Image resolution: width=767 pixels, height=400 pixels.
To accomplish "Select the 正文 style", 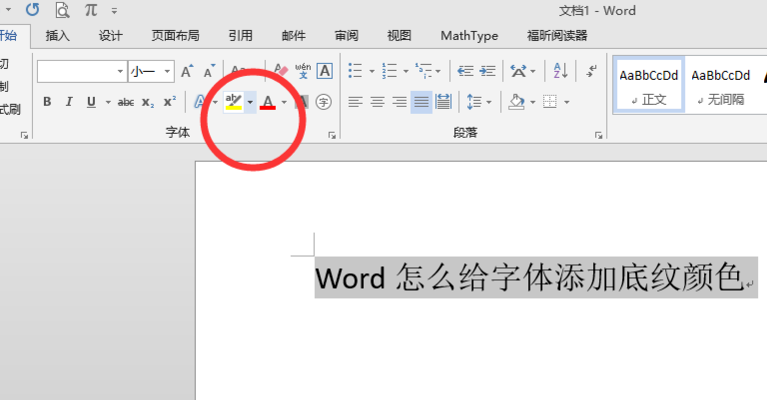I will click(x=649, y=86).
